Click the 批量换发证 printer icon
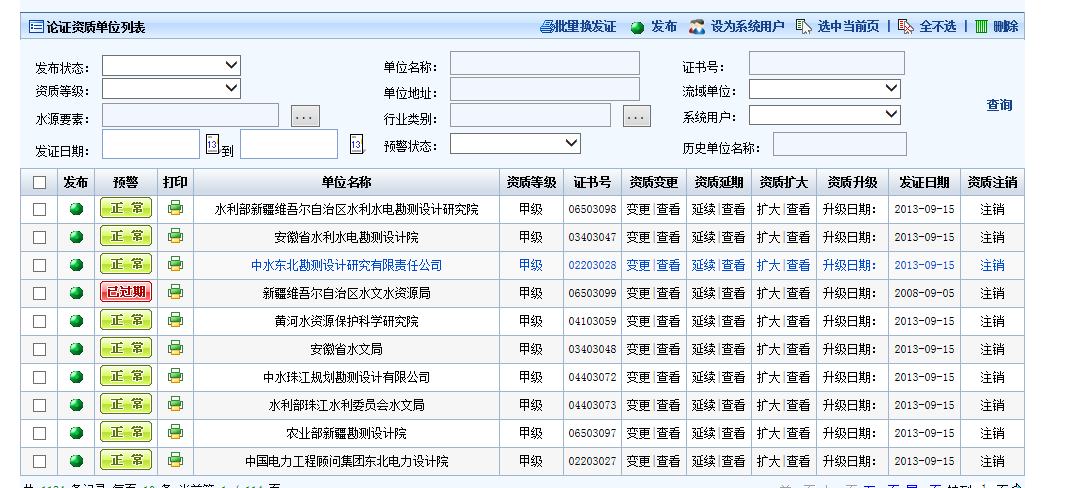1082x488 pixels. 547,27
